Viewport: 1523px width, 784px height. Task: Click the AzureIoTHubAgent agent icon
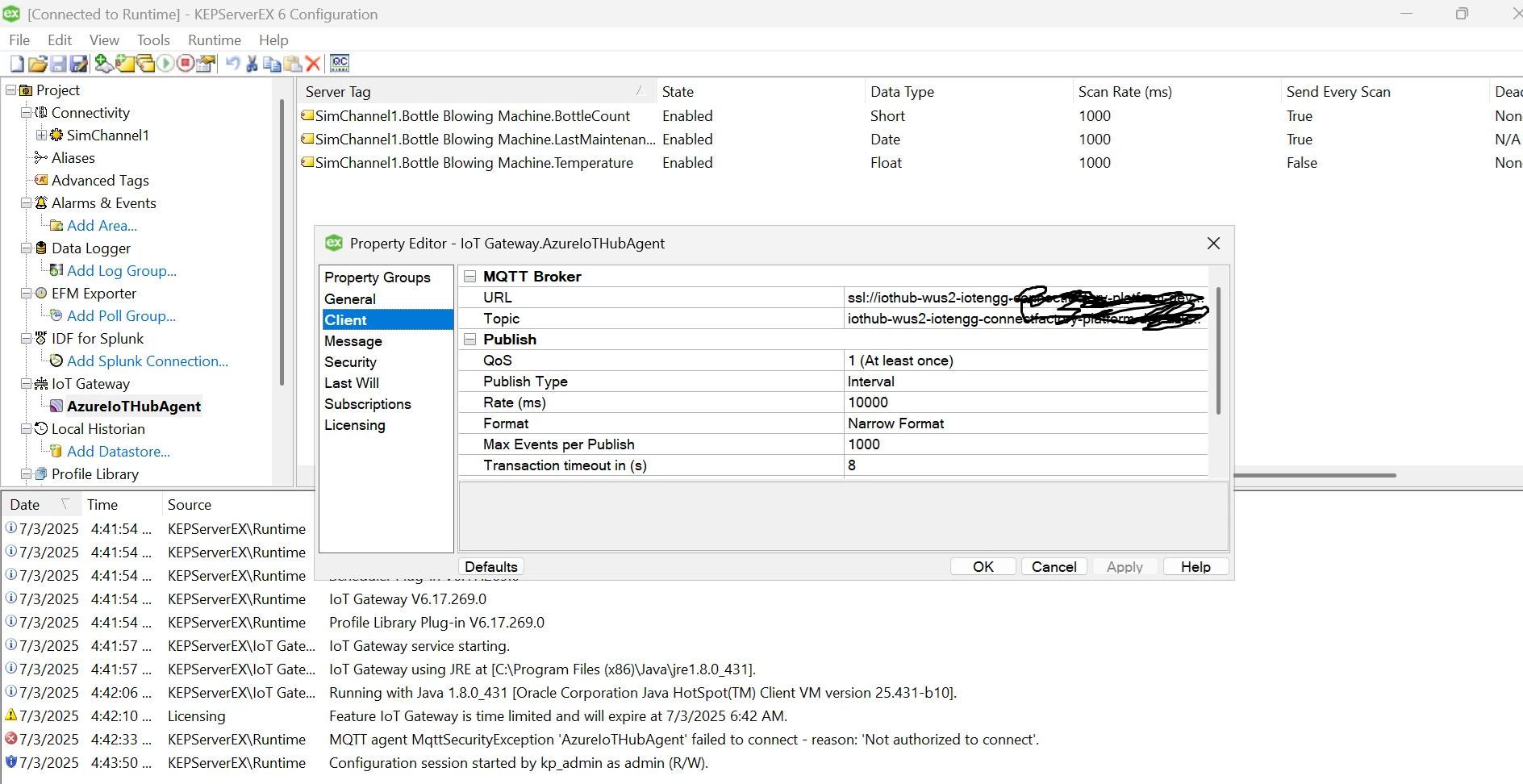tap(56, 407)
